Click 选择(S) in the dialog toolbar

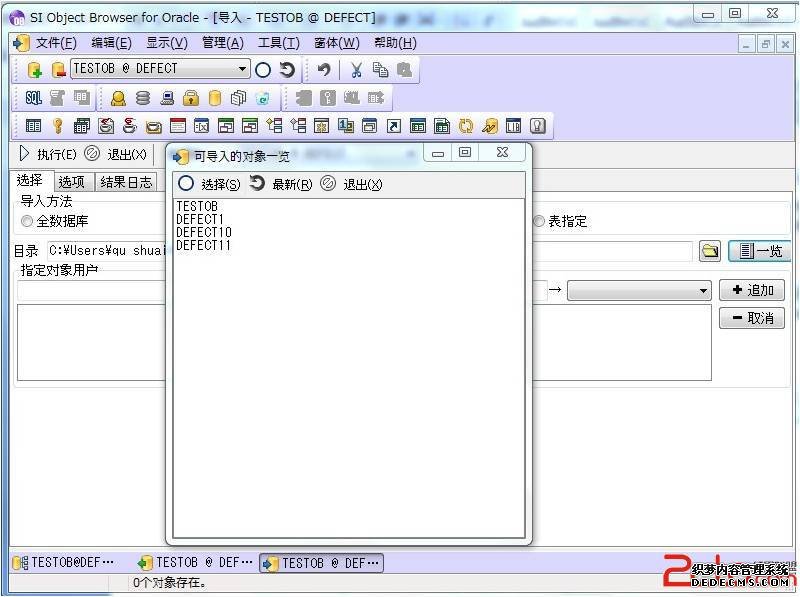click(x=209, y=184)
